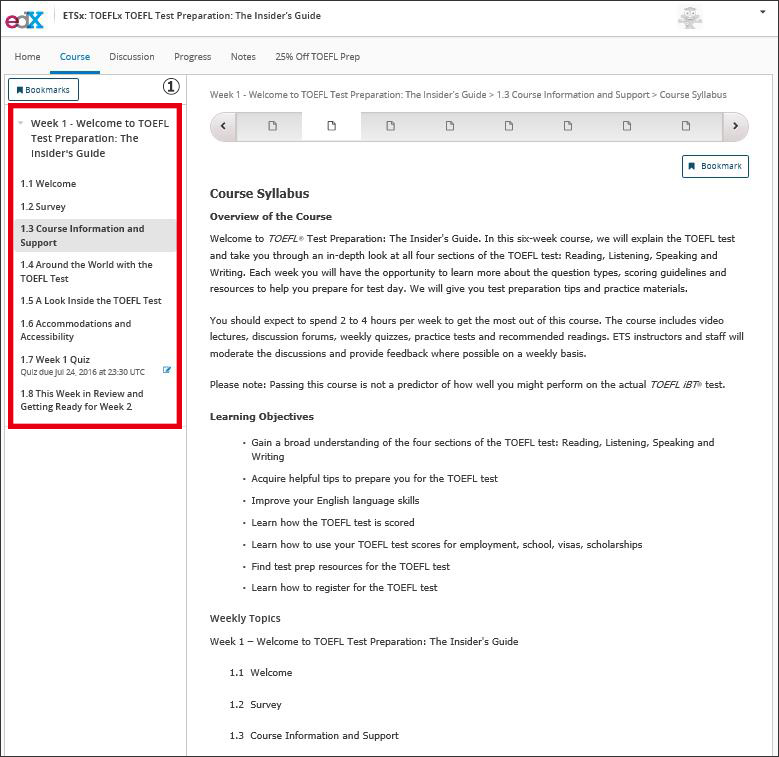Open the user profile avatar
The image size is (779, 757).
(x=690, y=18)
